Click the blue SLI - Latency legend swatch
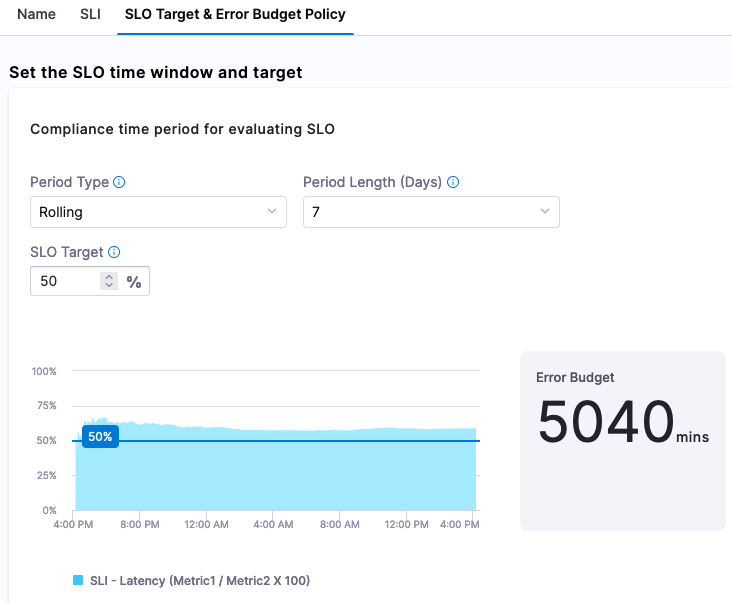The width and height of the screenshot is (732, 603). pyautogui.click(x=78, y=580)
